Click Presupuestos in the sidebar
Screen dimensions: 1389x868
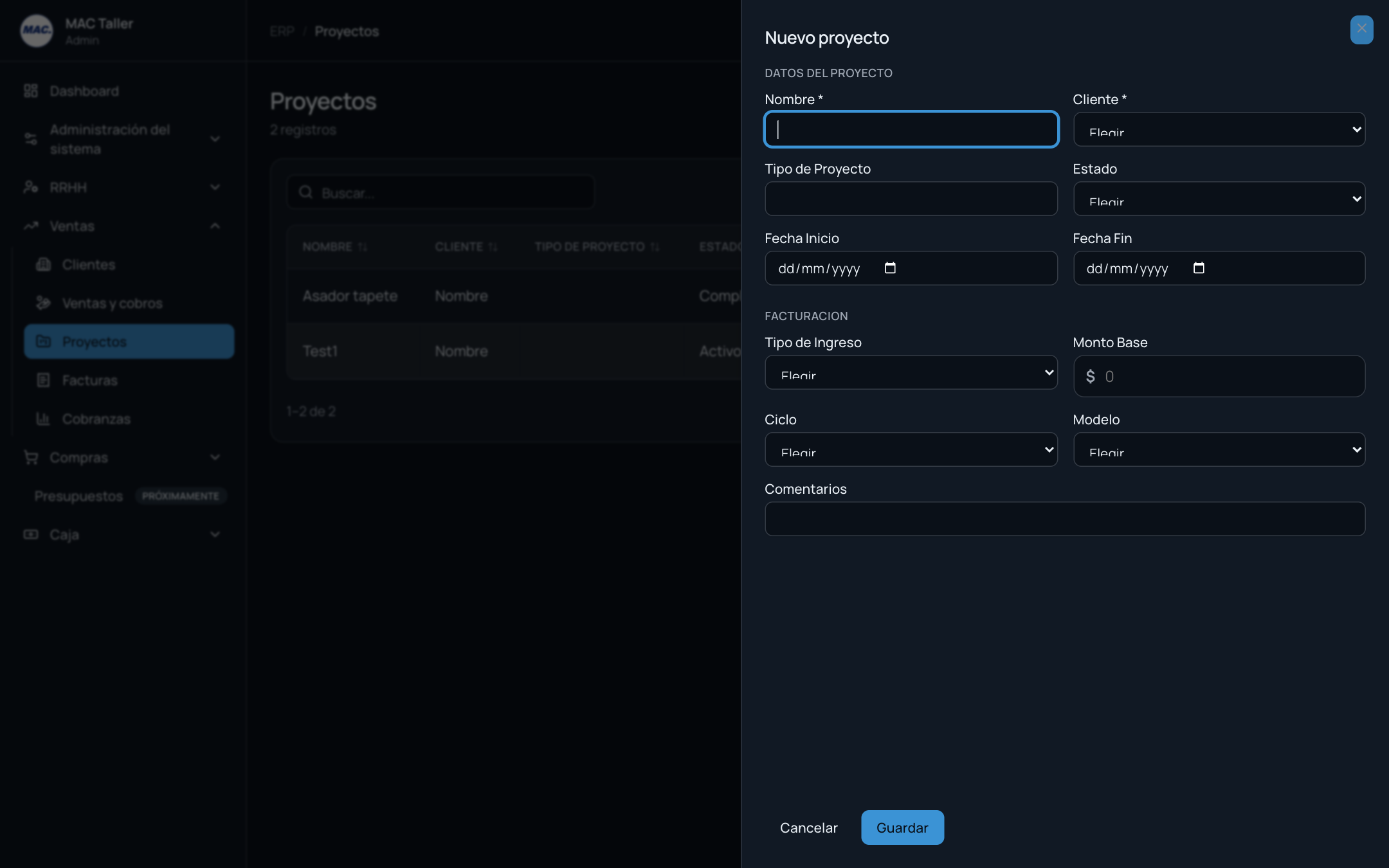click(x=78, y=496)
